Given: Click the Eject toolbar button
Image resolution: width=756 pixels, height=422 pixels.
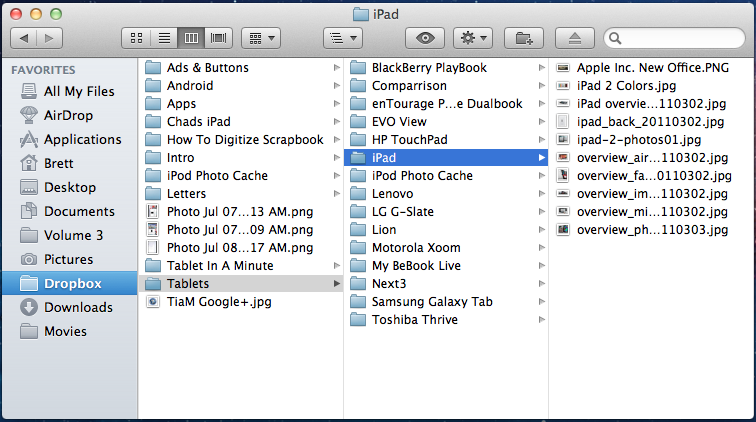Looking at the screenshot, I should pos(574,38).
